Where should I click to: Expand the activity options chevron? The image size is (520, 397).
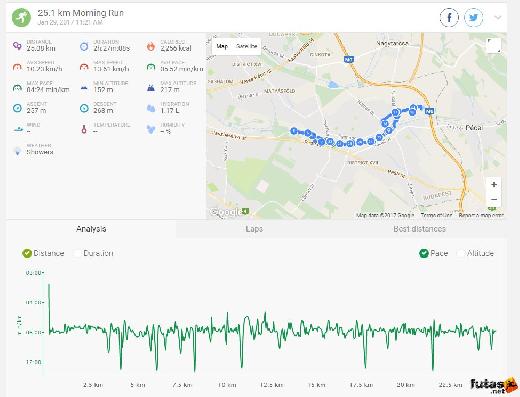tap(498, 17)
